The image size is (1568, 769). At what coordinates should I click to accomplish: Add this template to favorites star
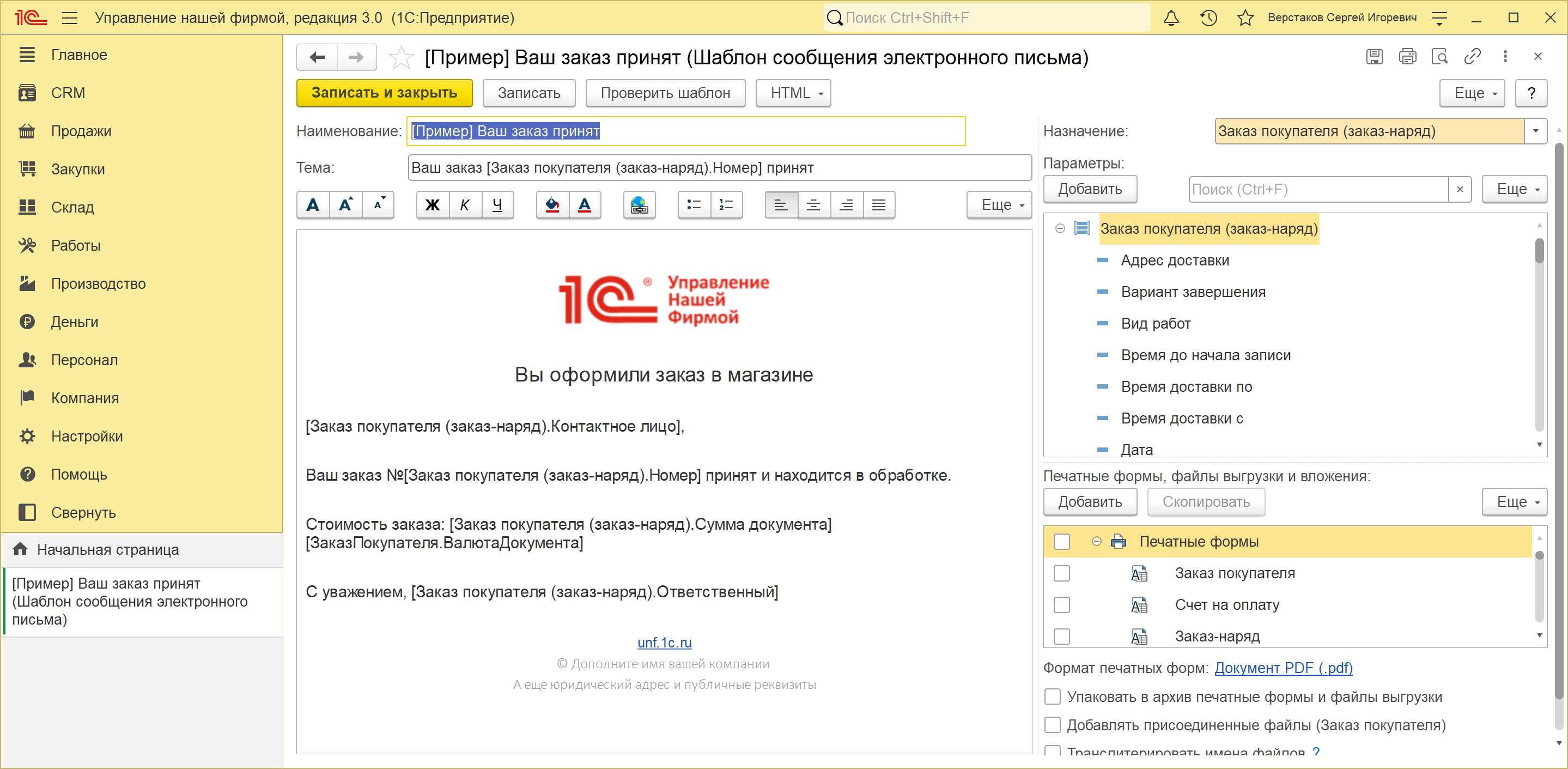pyautogui.click(x=401, y=58)
